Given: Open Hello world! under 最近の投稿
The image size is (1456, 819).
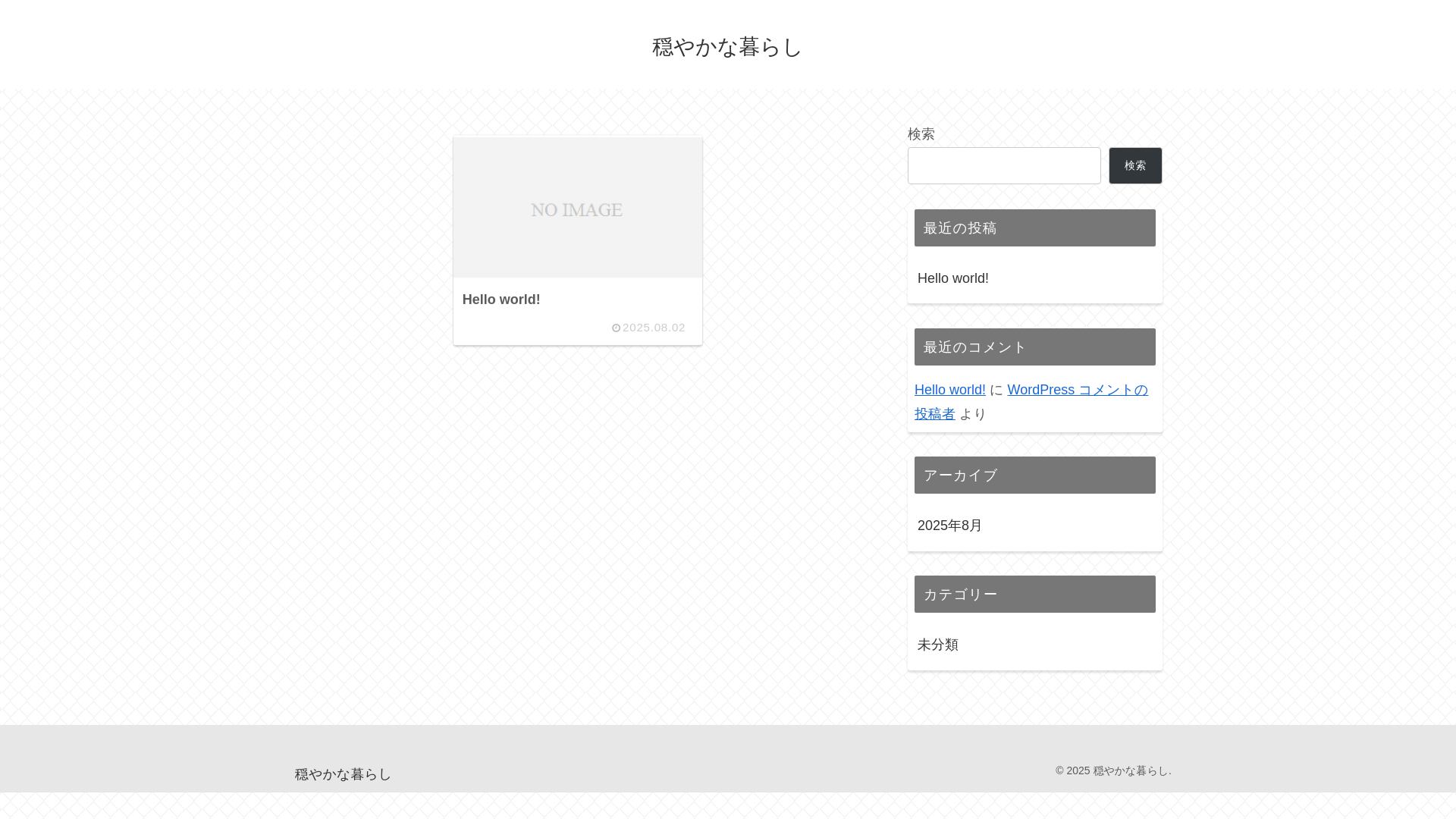Looking at the screenshot, I should (x=953, y=278).
